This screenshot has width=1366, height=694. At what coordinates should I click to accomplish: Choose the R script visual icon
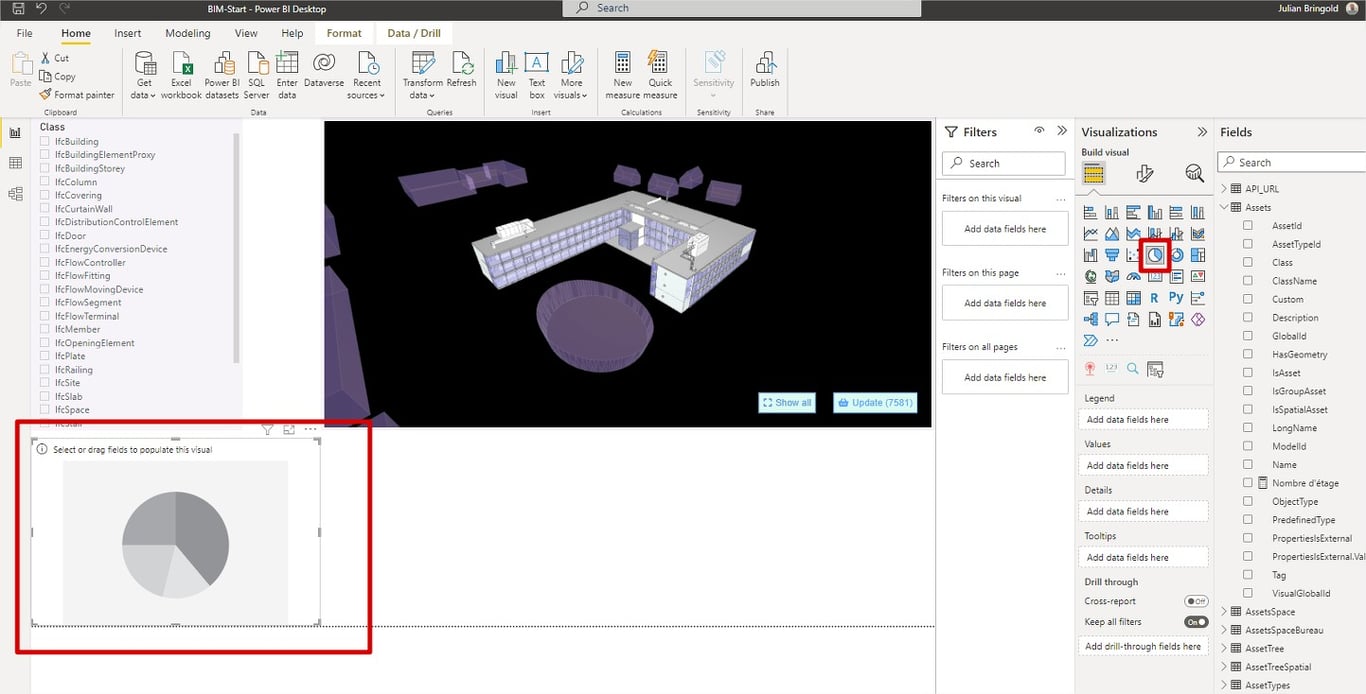1155,298
